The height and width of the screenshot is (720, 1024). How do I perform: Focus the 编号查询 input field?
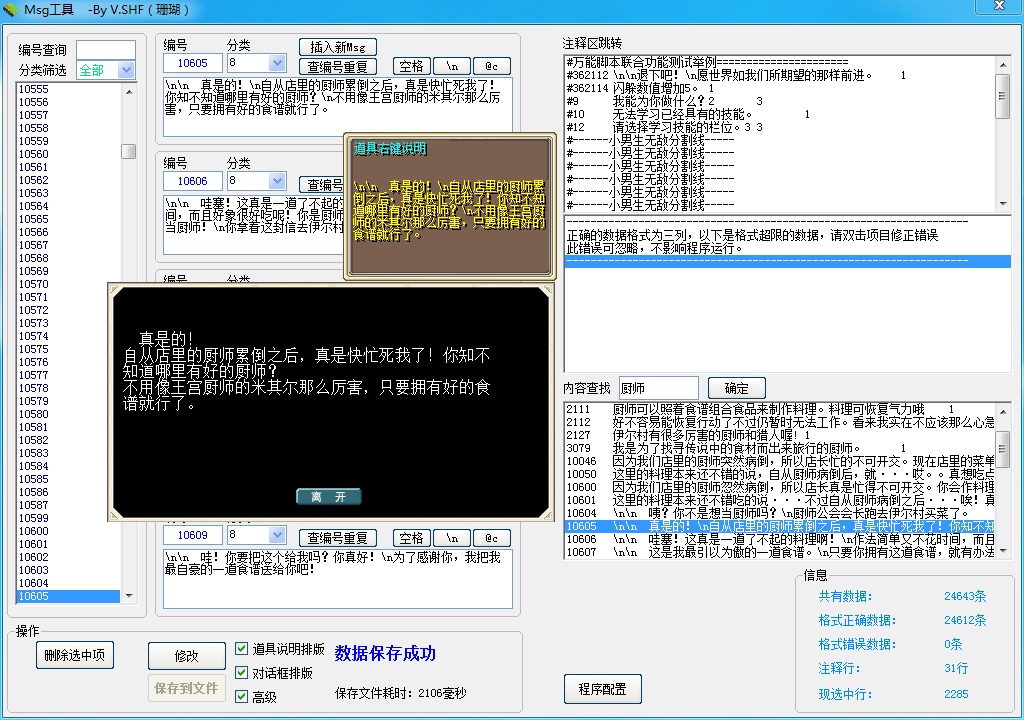point(105,50)
